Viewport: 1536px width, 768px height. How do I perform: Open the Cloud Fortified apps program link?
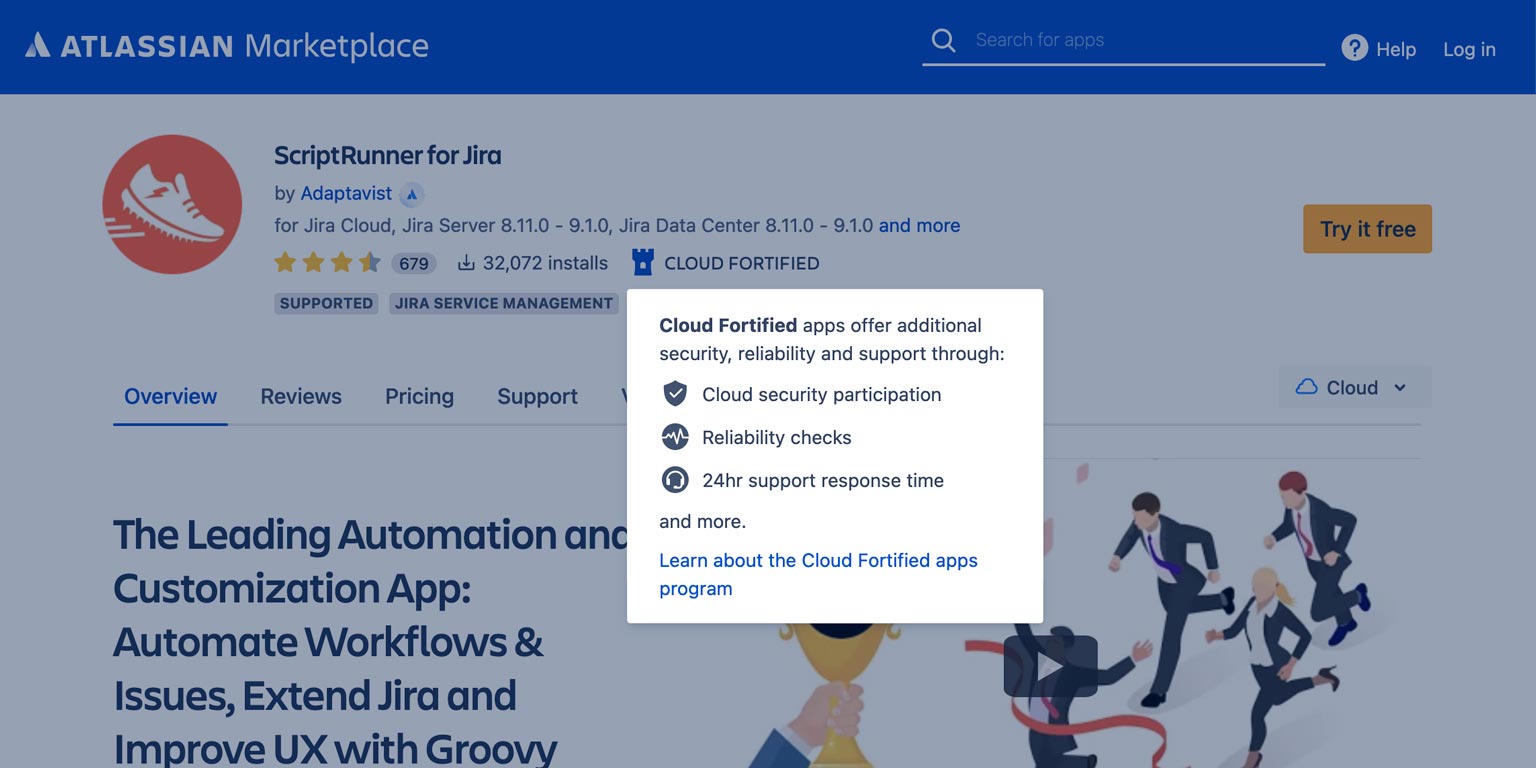coord(818,574)
